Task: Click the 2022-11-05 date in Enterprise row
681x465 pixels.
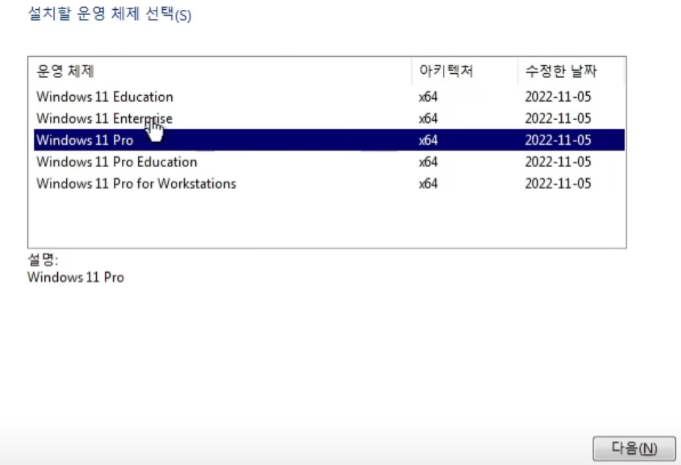Action: (558, 119)
